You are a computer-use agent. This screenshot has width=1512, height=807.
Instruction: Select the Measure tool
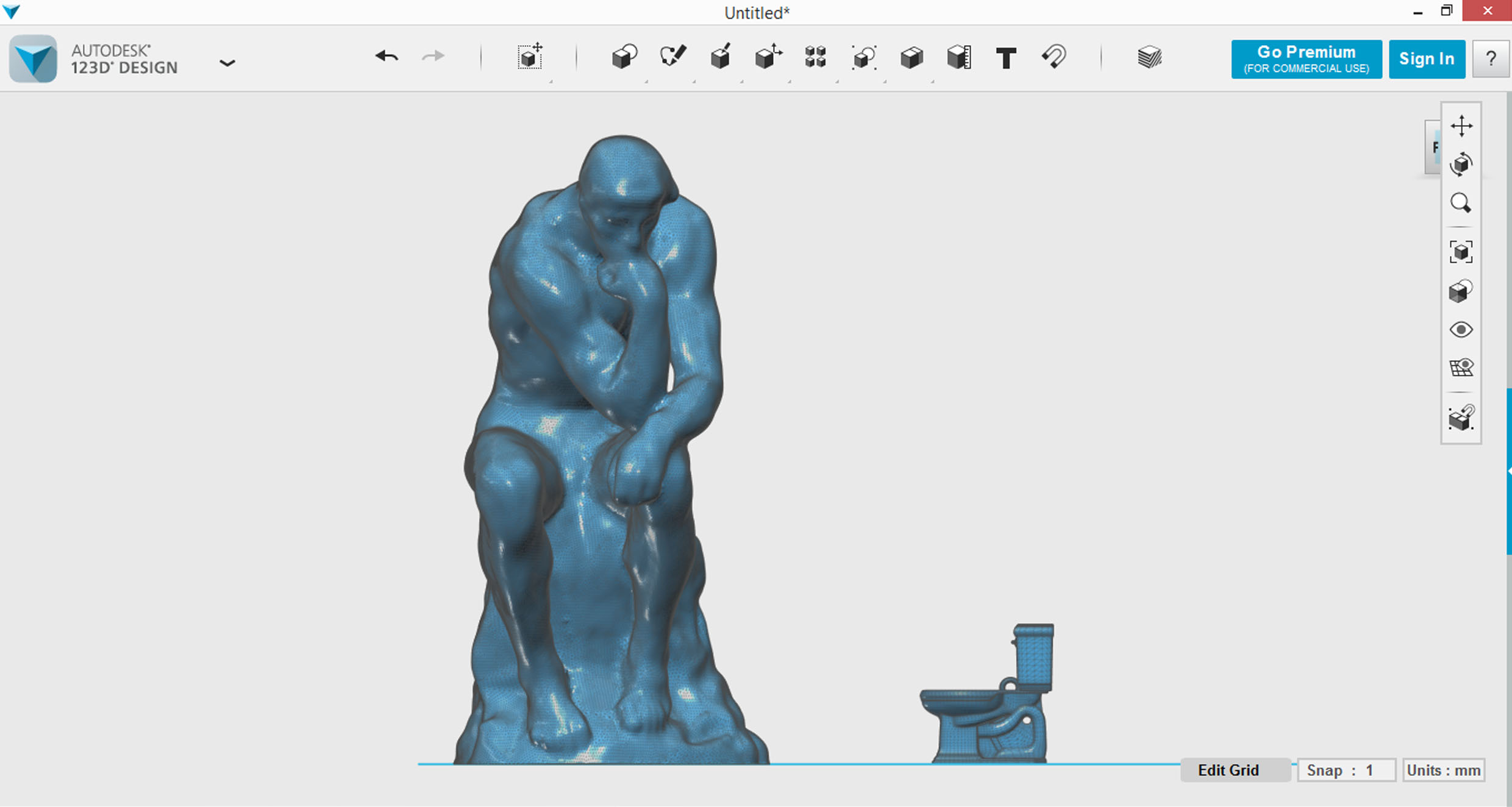click(x=959, y=57)
